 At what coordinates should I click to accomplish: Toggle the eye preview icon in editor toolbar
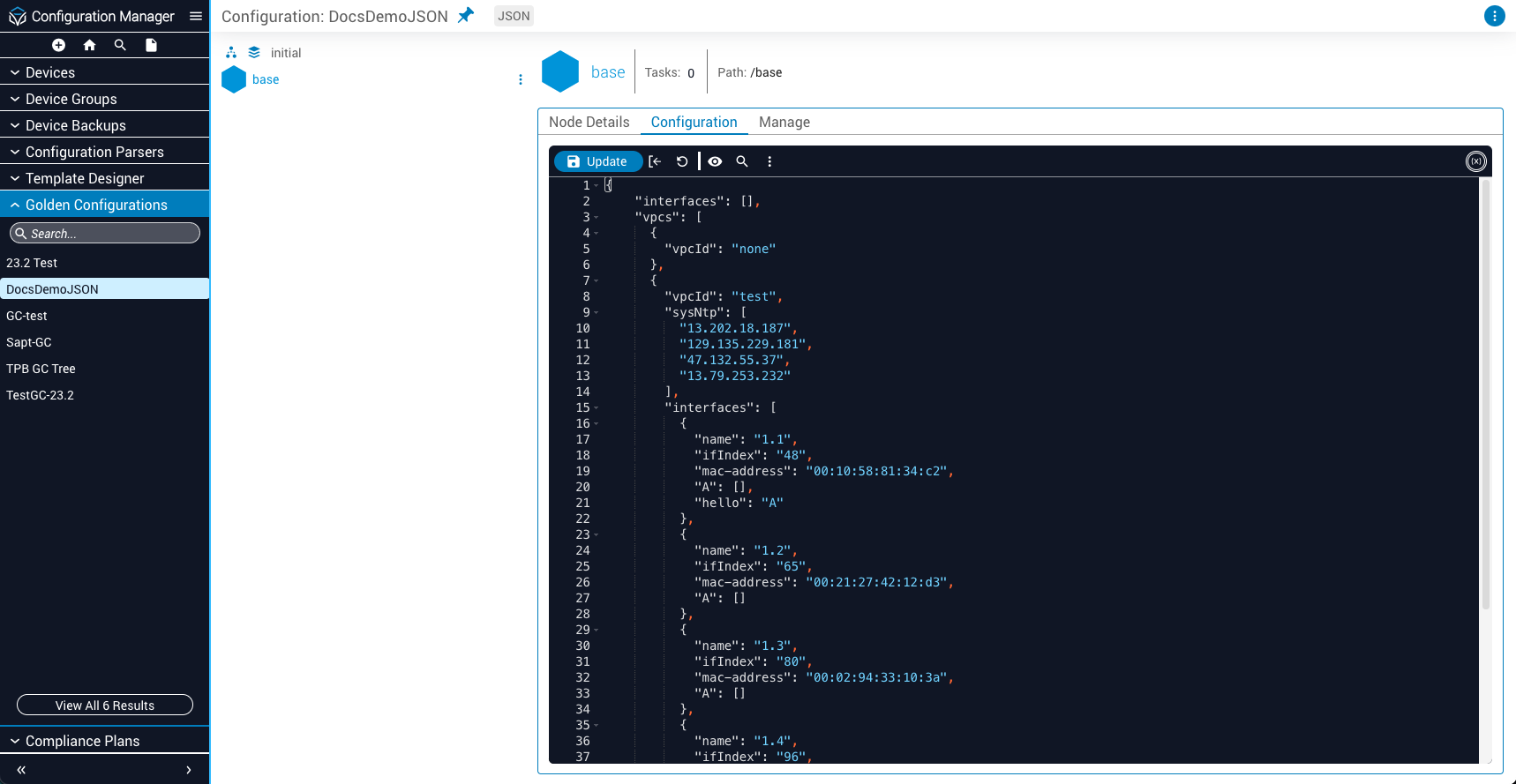tap(715, 161)
